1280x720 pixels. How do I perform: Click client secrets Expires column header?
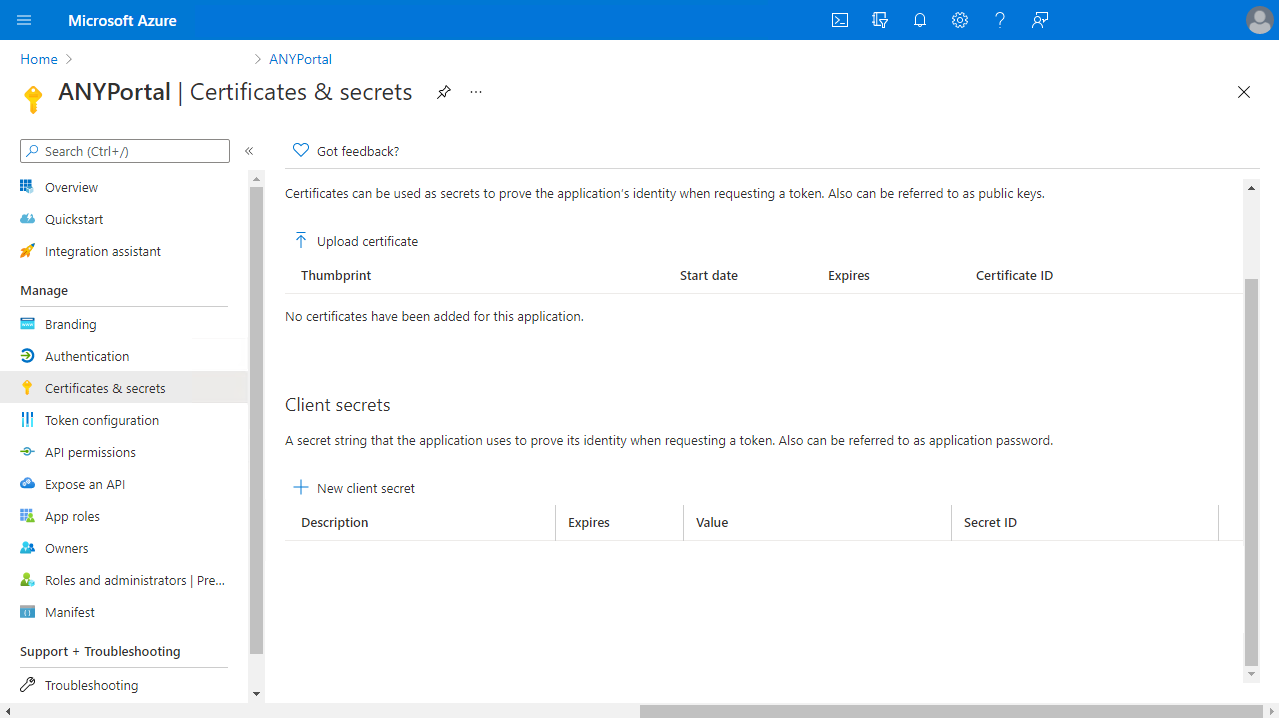click(589, 522)
